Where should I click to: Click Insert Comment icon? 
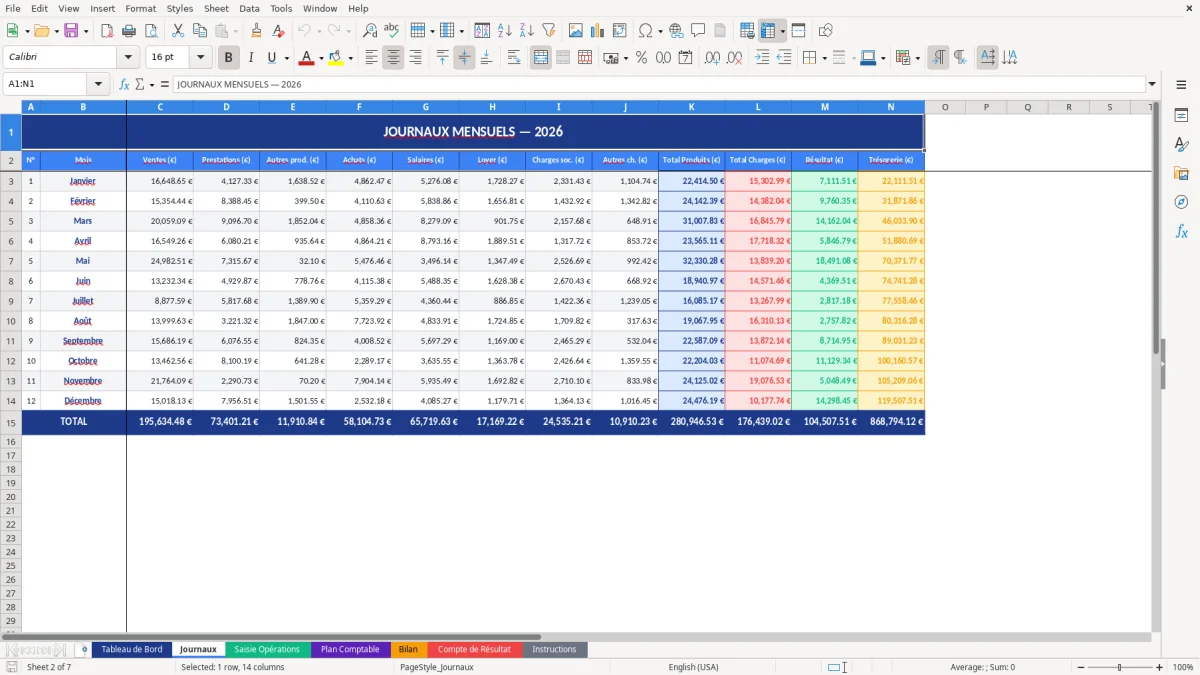[x=698, y=31]
